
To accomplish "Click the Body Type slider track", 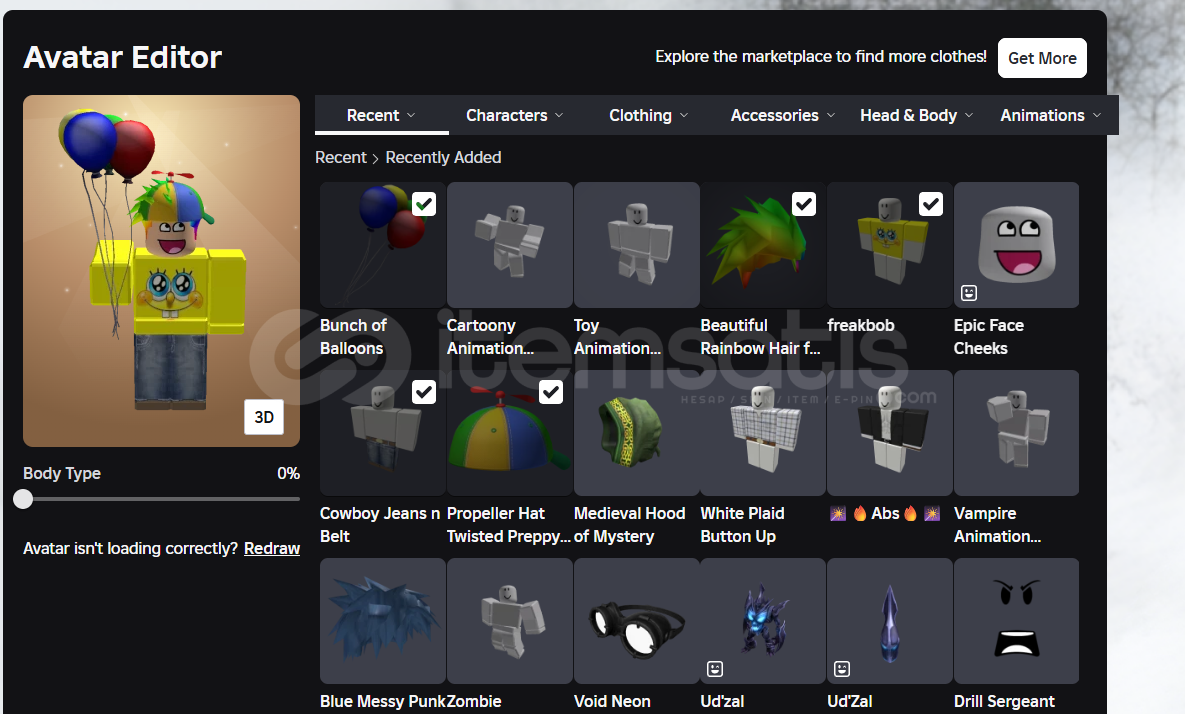I will [x=162, y=499].
